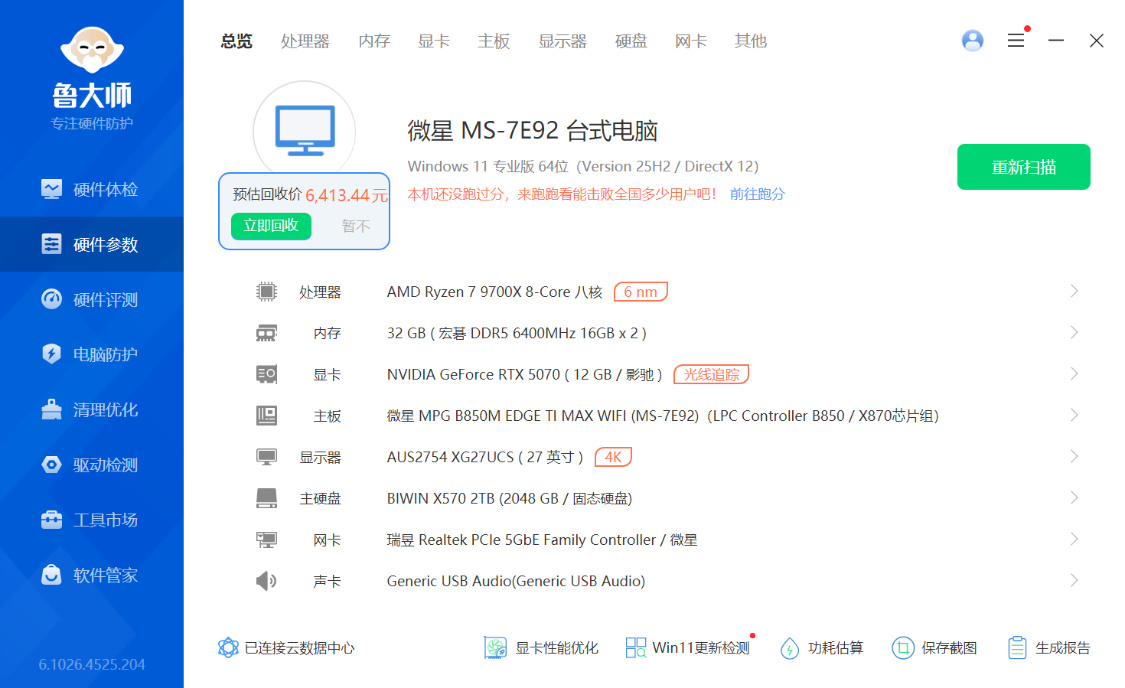
Task: Click the desktop computer monitor image
Action: [x=305, y=130]
